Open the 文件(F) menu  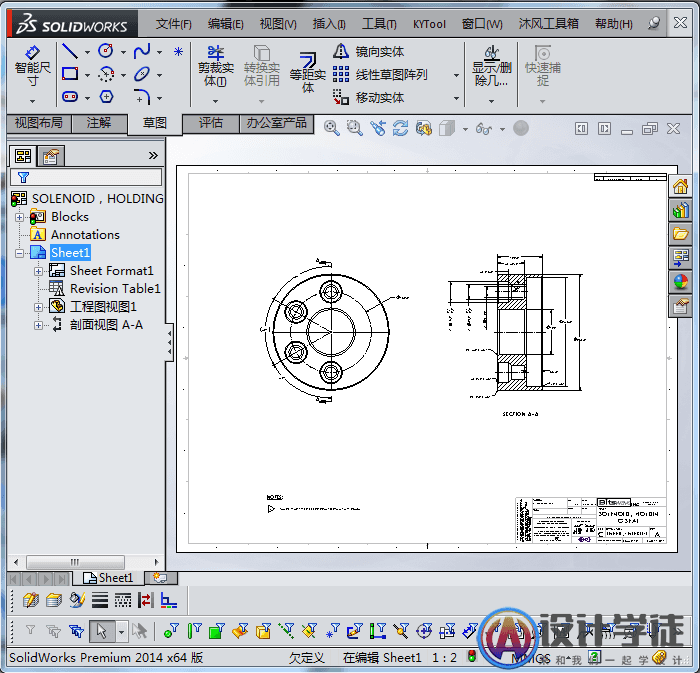pos(174,24)
